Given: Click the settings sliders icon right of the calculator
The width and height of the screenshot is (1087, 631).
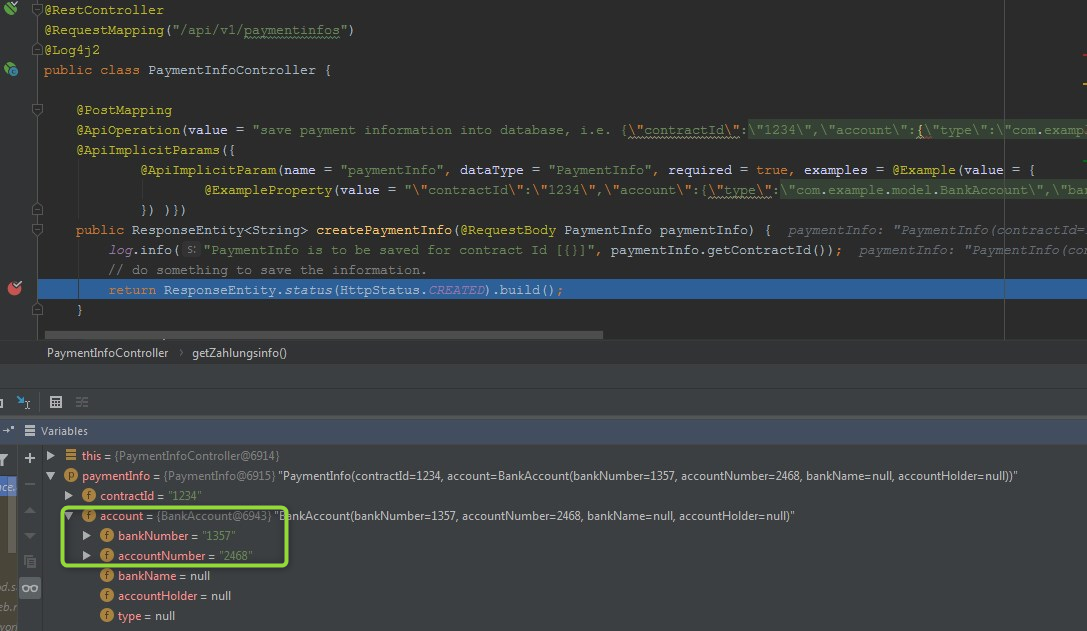Looking at the screenshot, I should (x=82, y=402).
